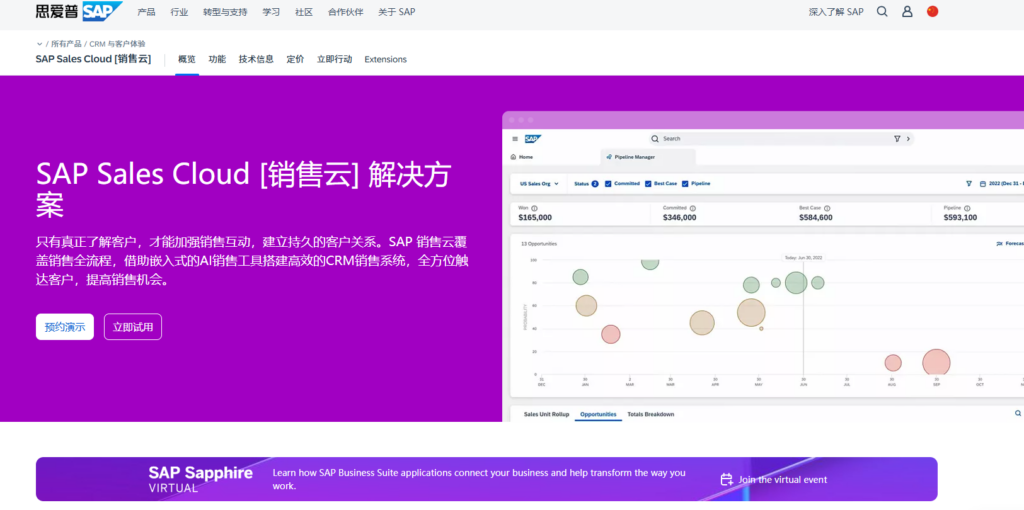
Task: Toggle the Pipeline status checkbox
Action: click(685, 183)
